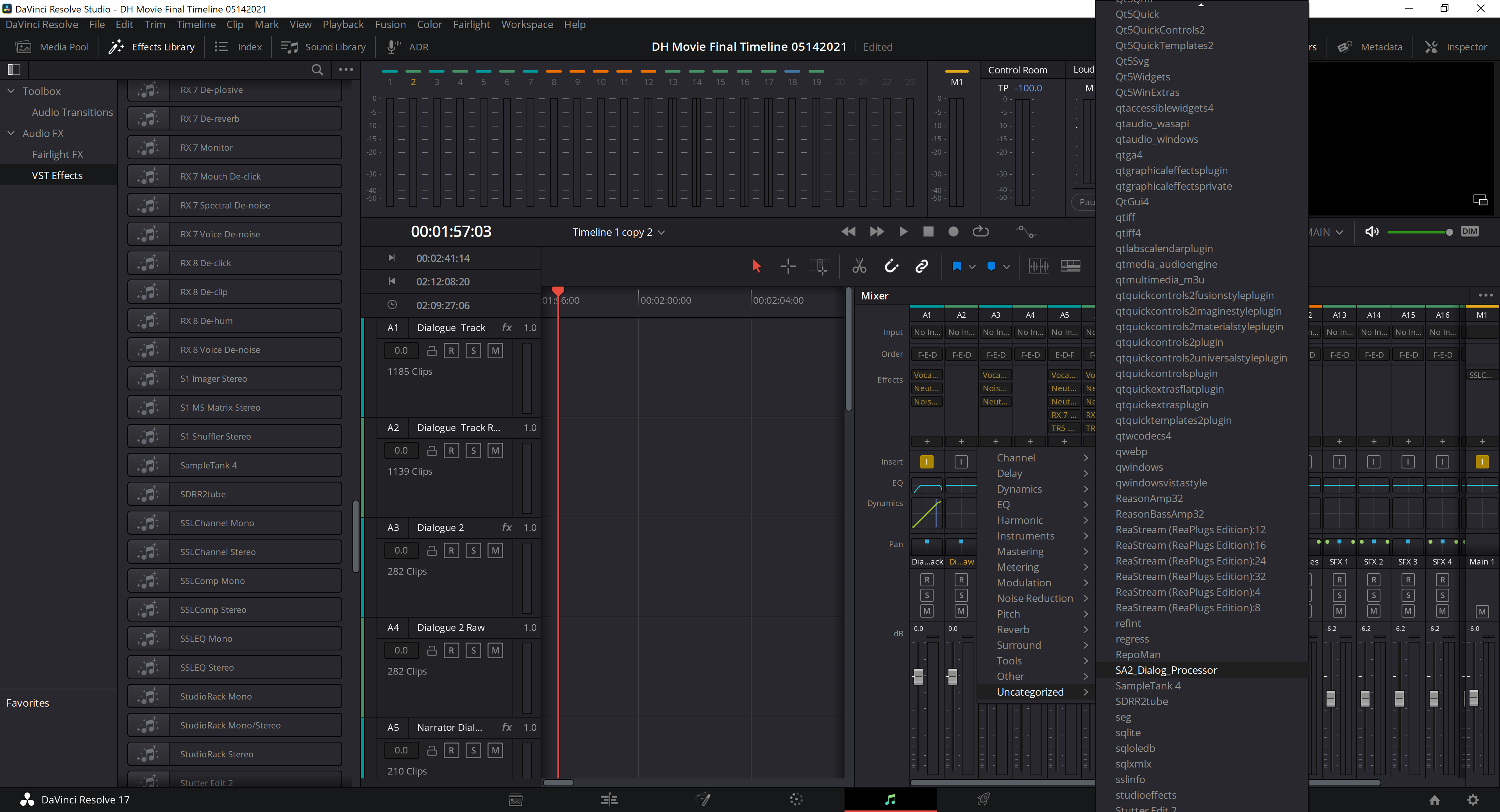The height and width of the screenshot is (812, 1500).
Task: Open the Metadata panel
Action: (x=1370, y=47)
